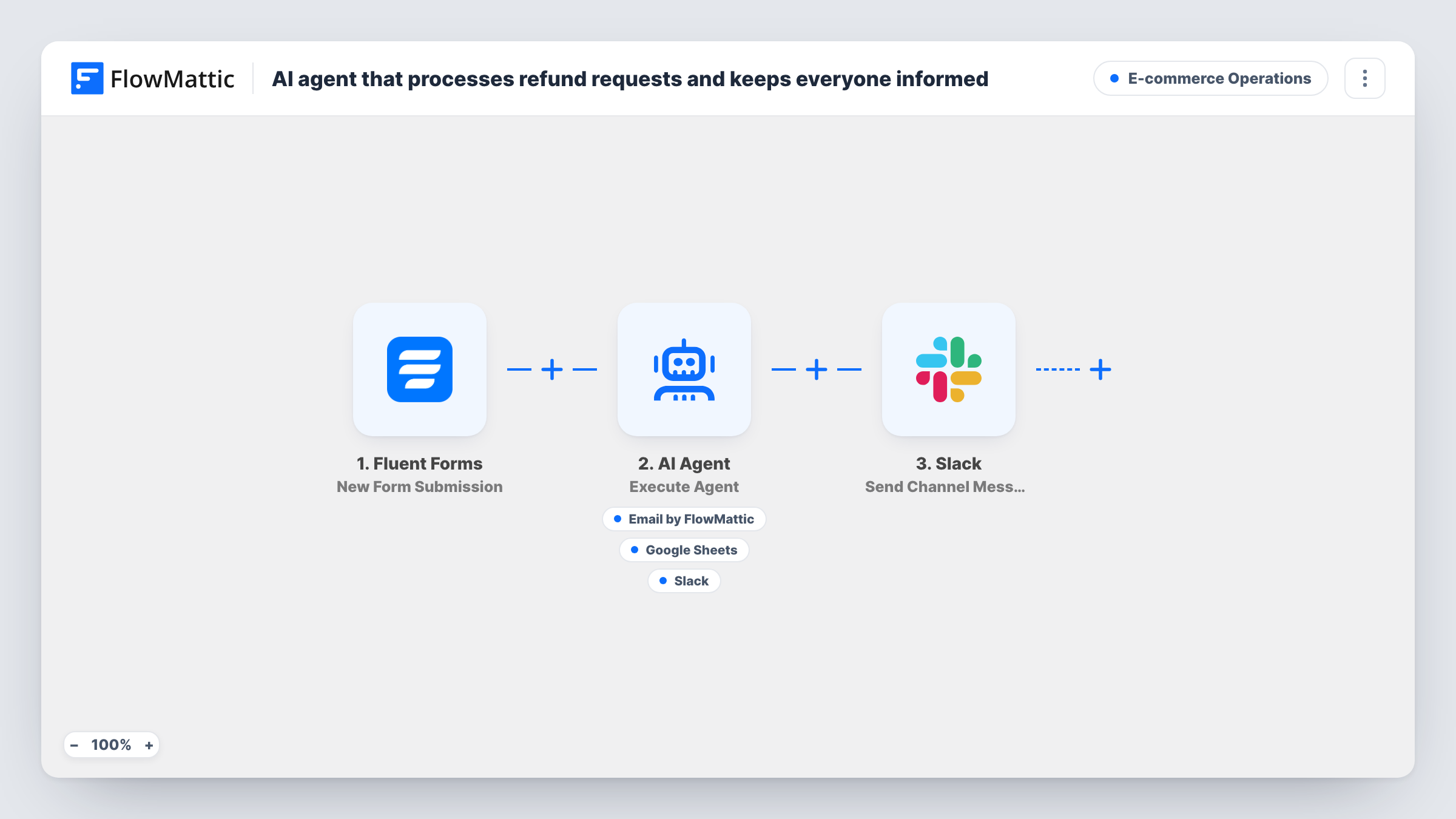Zoom in with the plus button

click(149, 745)
